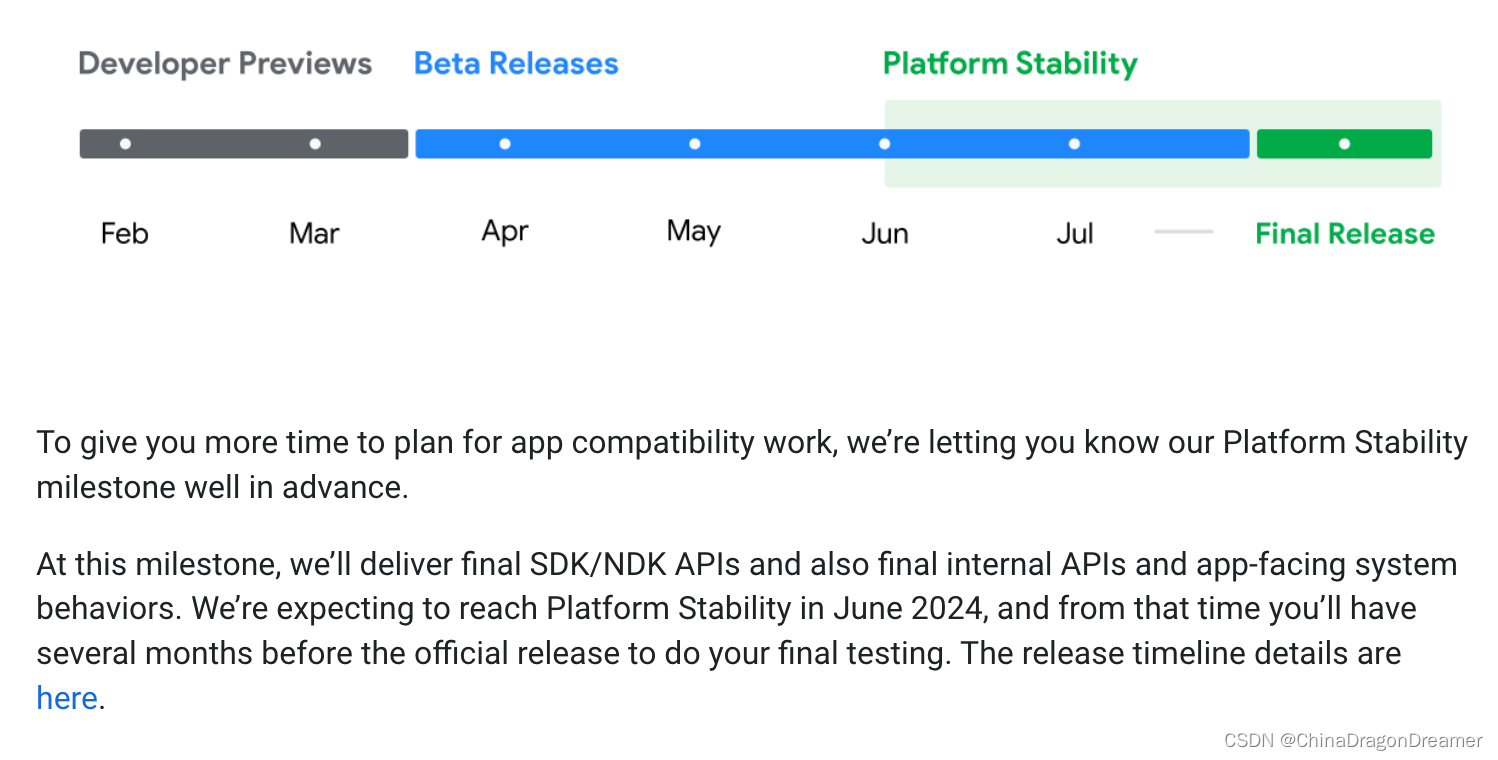Click the Feb month label
The width and height of the screenshot is (1498, 760).
tap(125, 234)
